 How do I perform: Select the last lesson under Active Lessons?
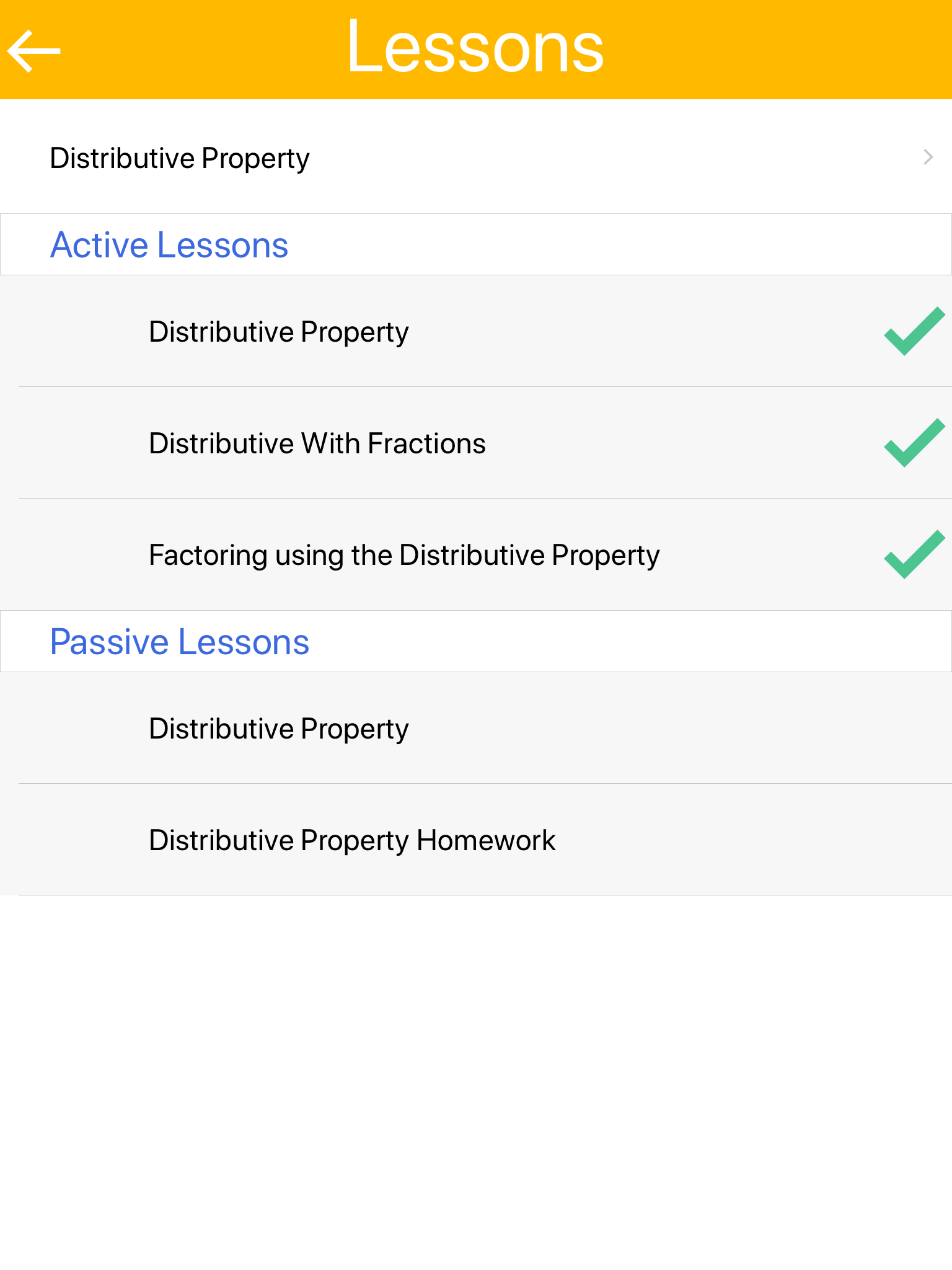[x=404, y=555]
